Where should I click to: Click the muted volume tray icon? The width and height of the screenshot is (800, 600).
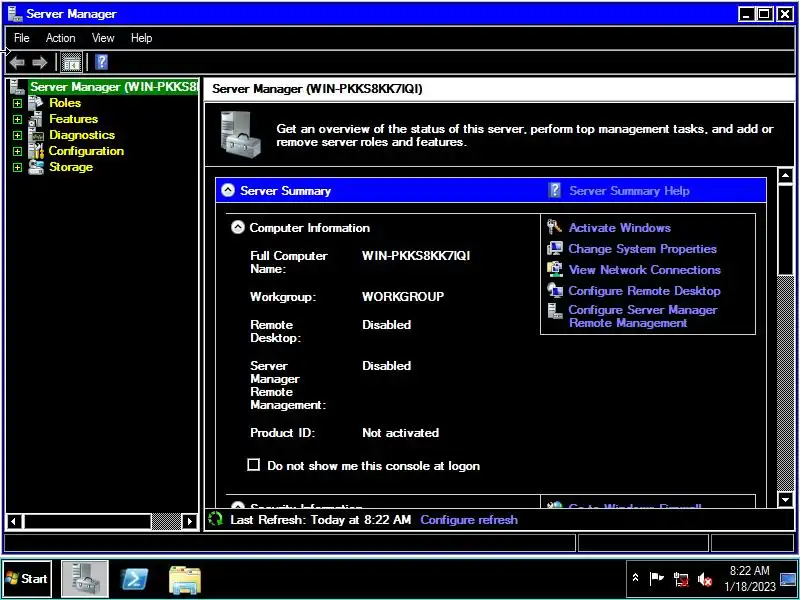(705, 579)
